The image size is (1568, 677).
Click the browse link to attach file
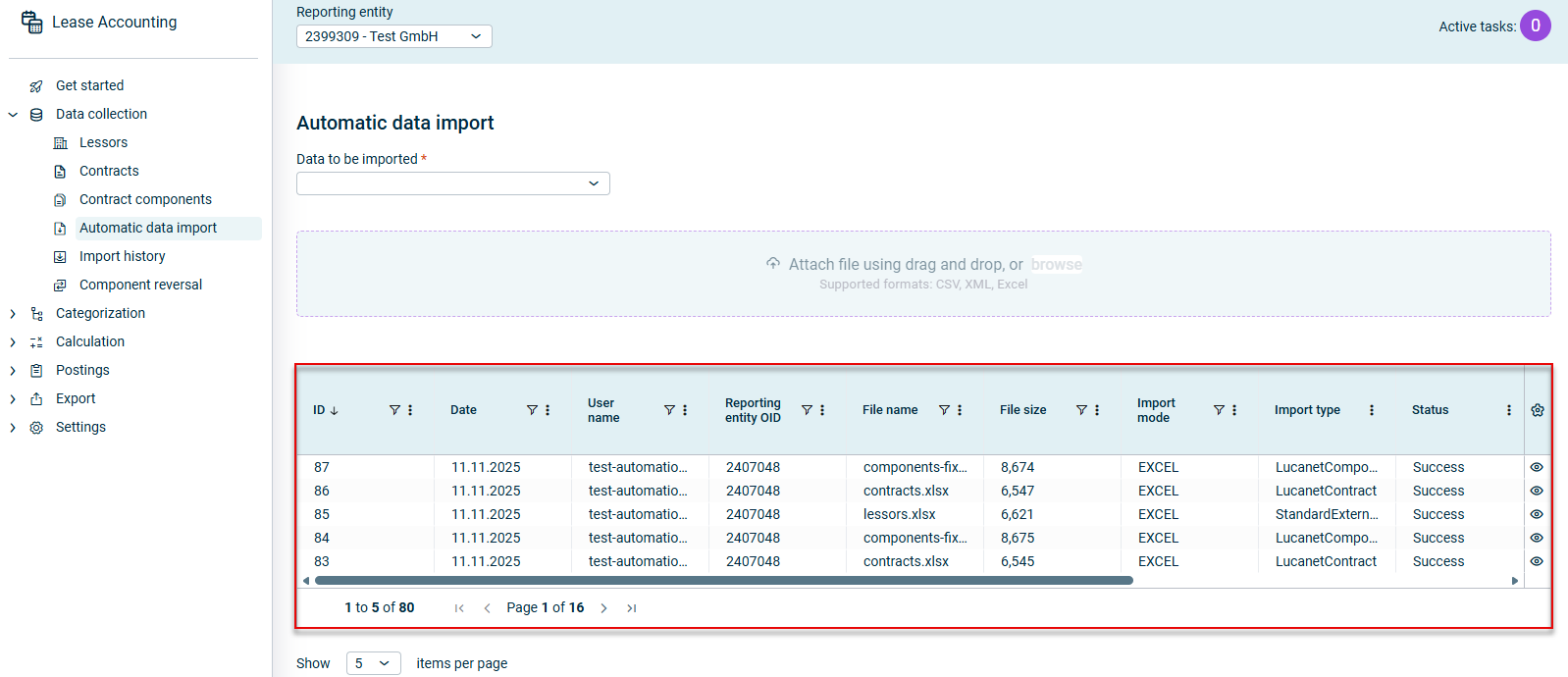1057,265
